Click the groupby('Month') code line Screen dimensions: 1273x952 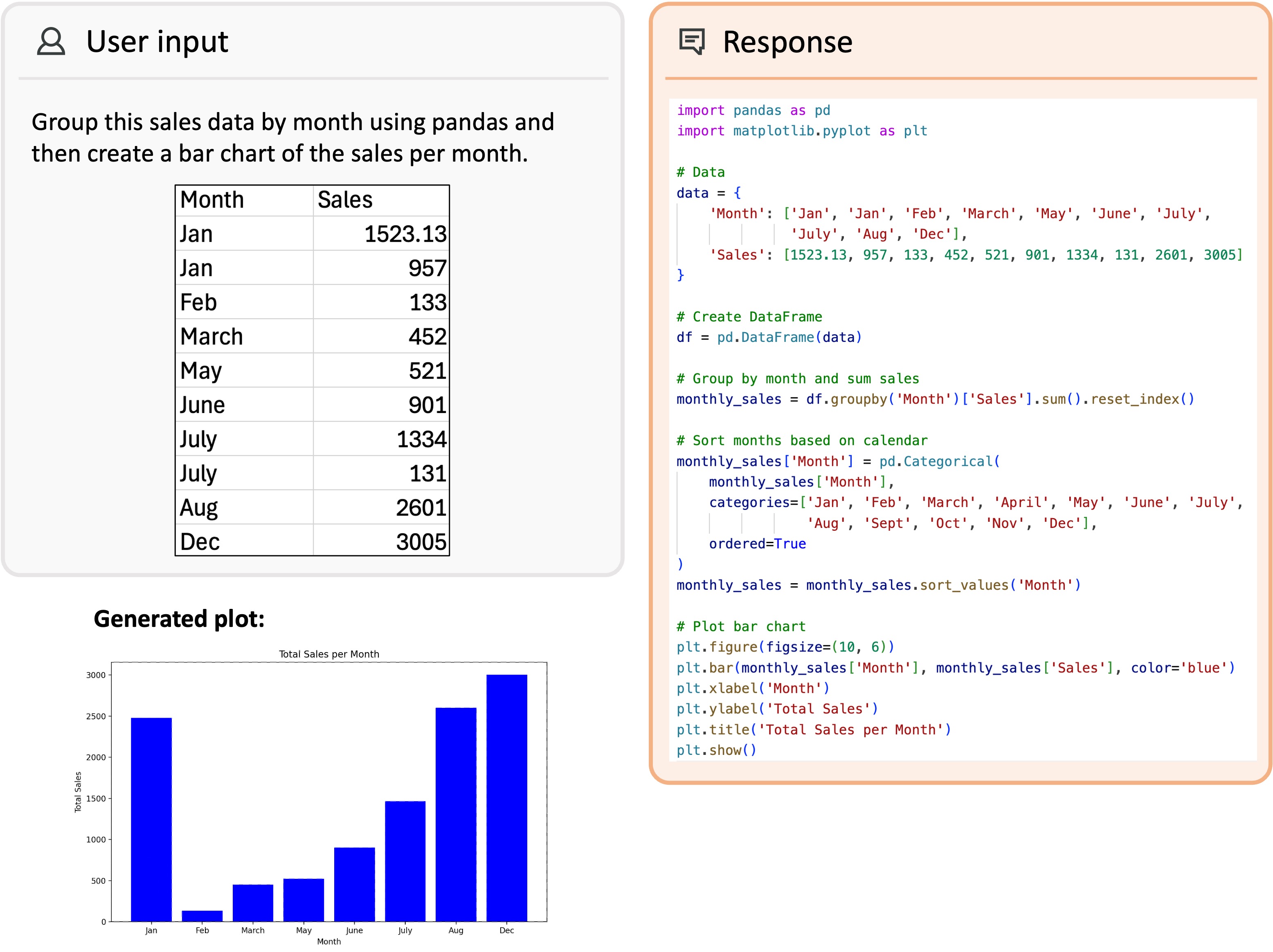click(935, 399)
